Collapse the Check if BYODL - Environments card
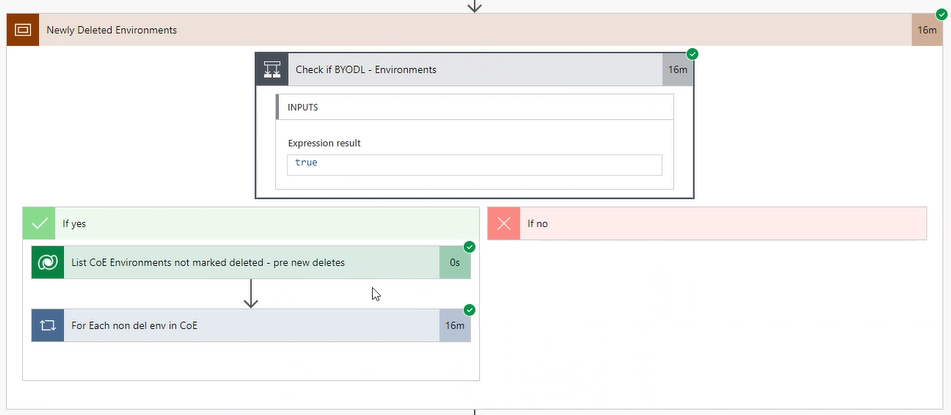 tap(475, 69)
